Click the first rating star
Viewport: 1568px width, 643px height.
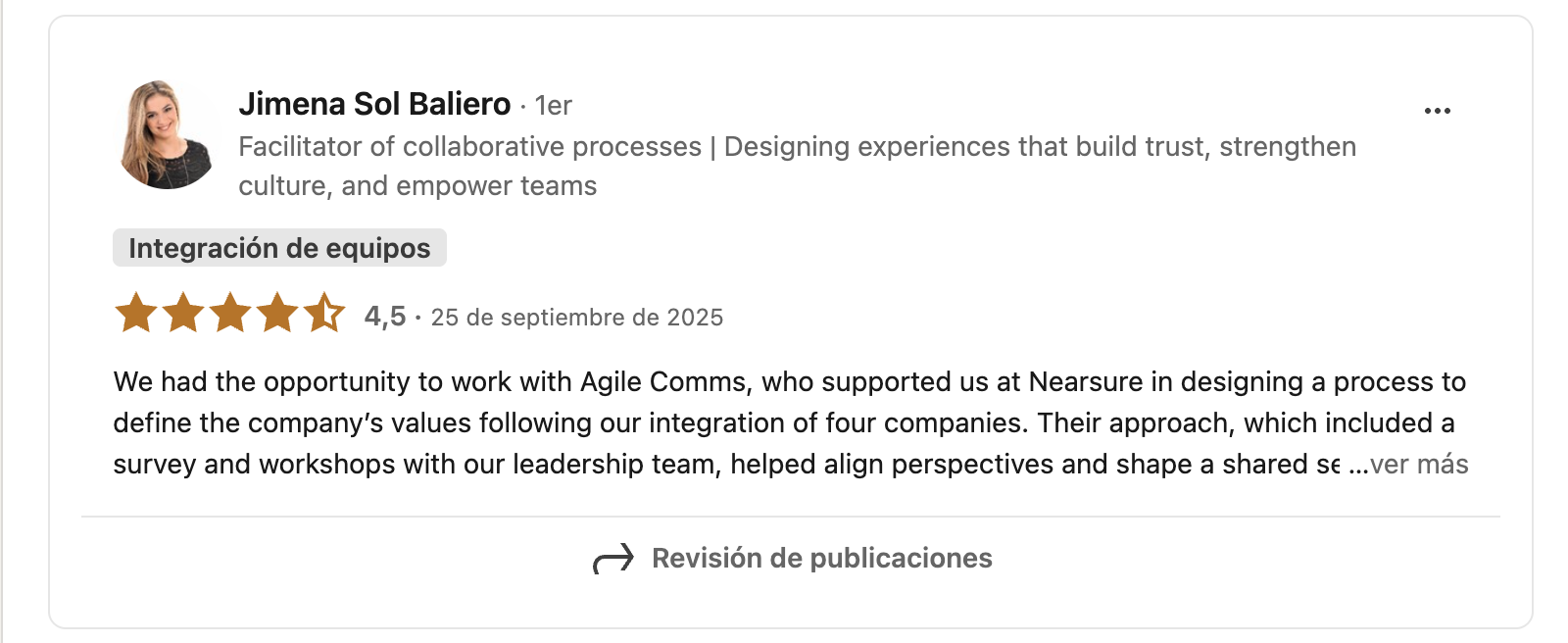click(136, 314)
